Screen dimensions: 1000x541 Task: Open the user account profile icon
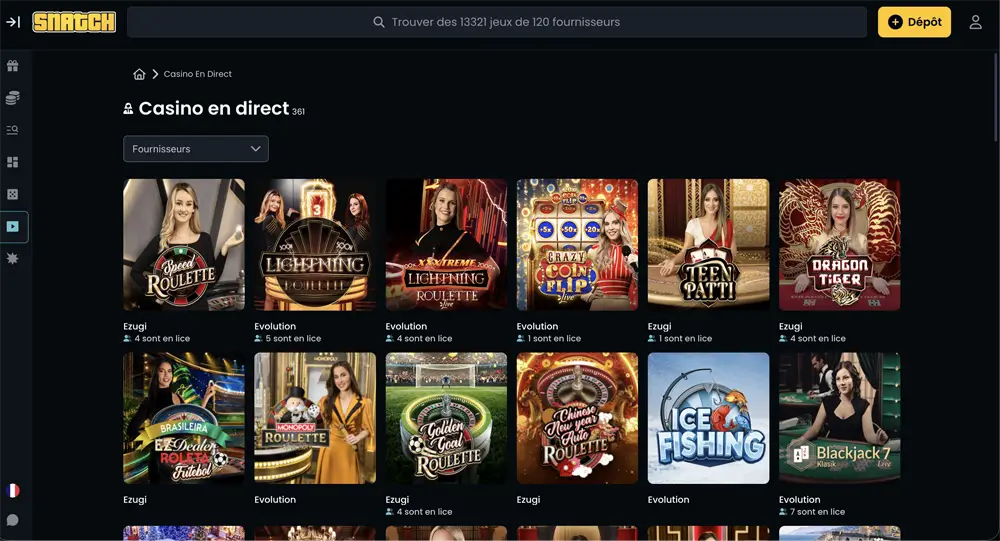[975, 22]
